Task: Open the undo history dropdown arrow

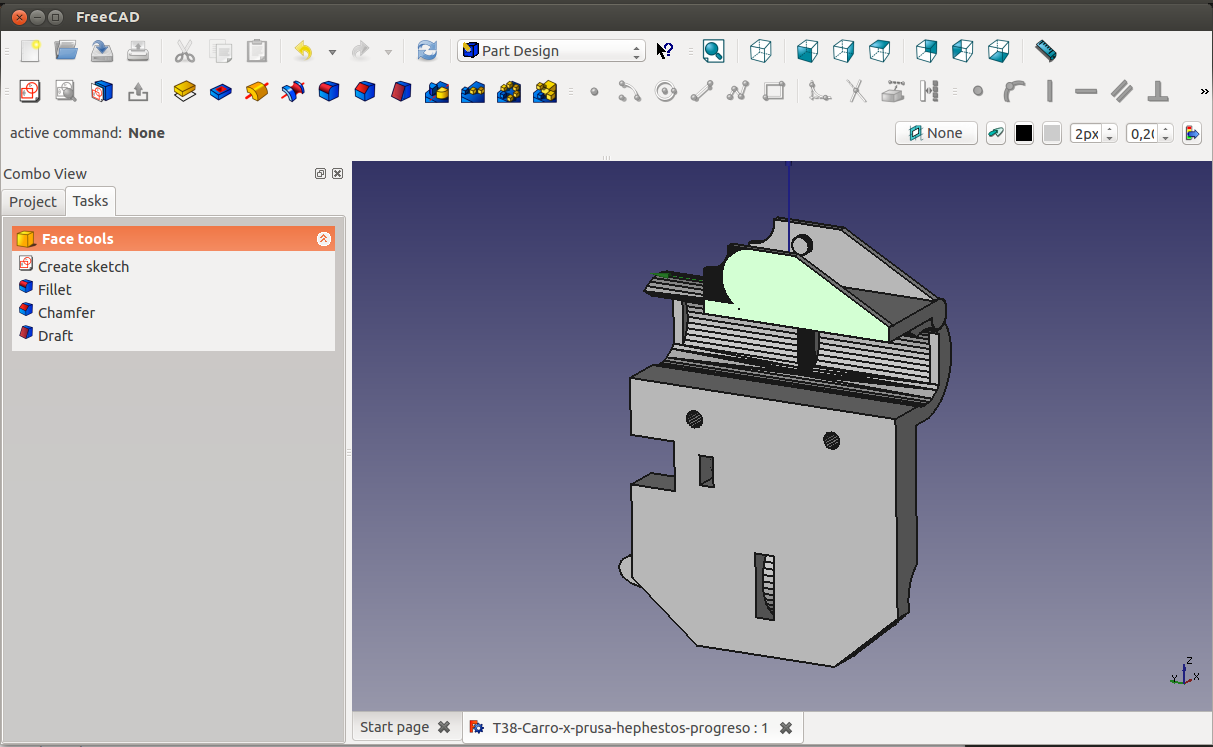Action: (x=332, y=52)
